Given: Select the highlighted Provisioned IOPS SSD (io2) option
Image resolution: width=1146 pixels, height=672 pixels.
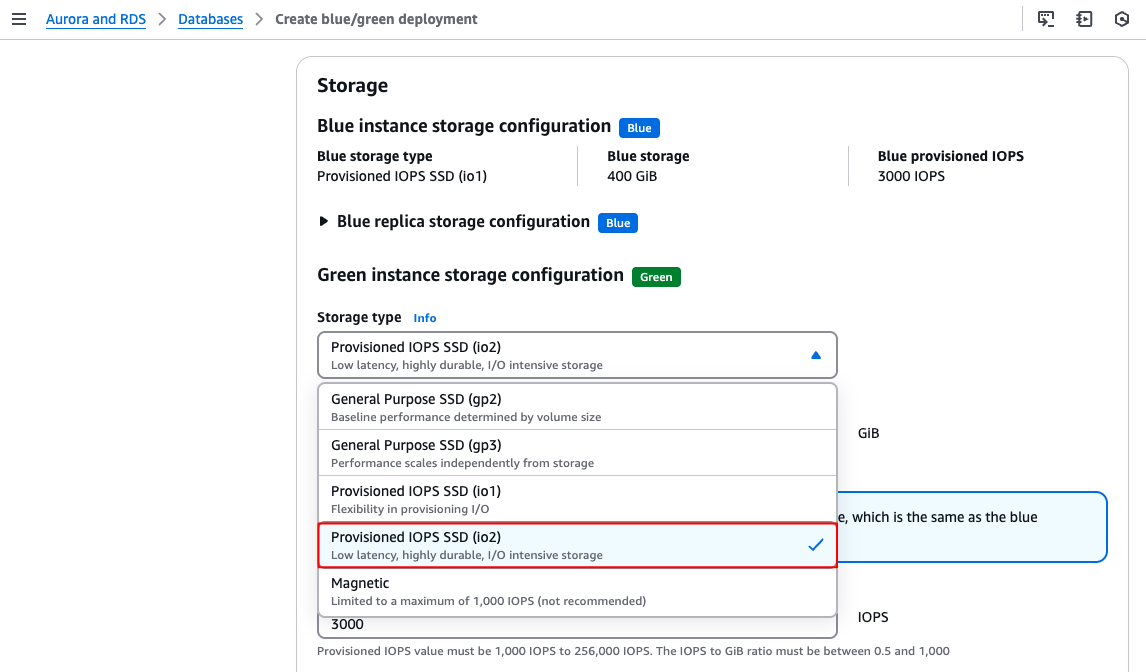Looking at the screenshot, I should pos(560,545).
